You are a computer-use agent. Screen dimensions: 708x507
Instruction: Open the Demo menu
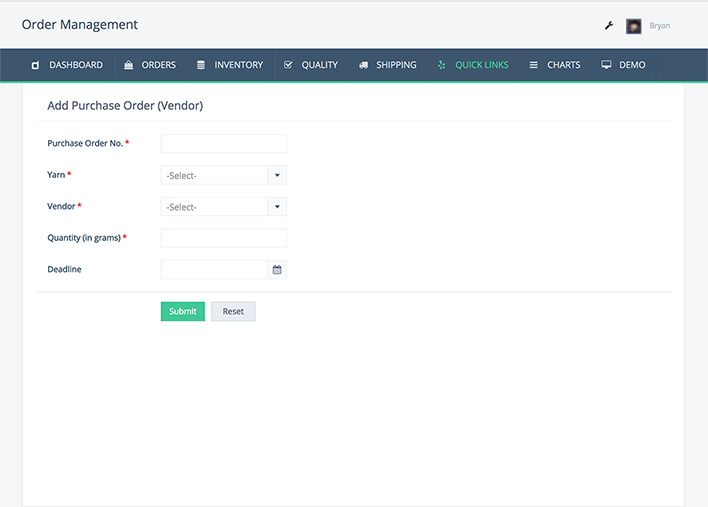click(x=623, y=65)
